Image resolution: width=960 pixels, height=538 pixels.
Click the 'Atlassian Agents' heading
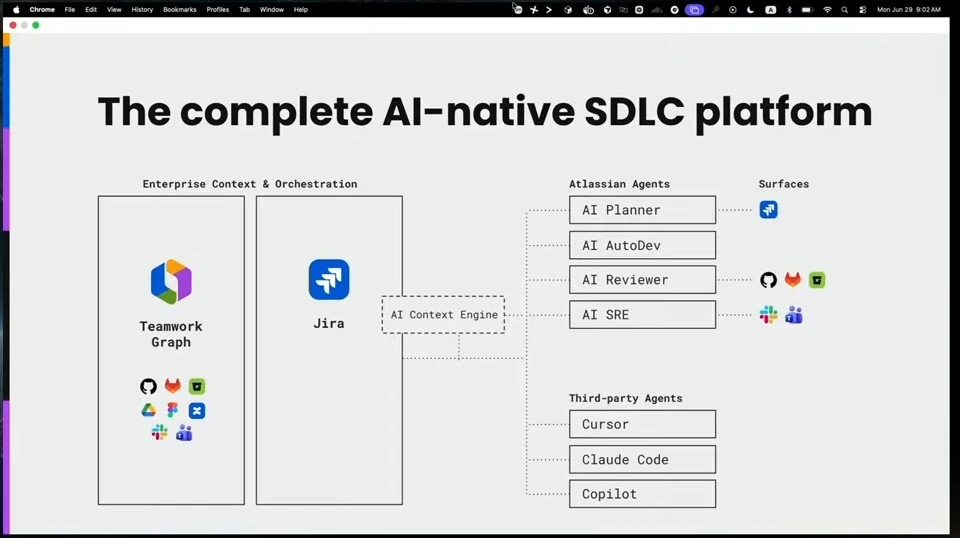coord(619,184)
